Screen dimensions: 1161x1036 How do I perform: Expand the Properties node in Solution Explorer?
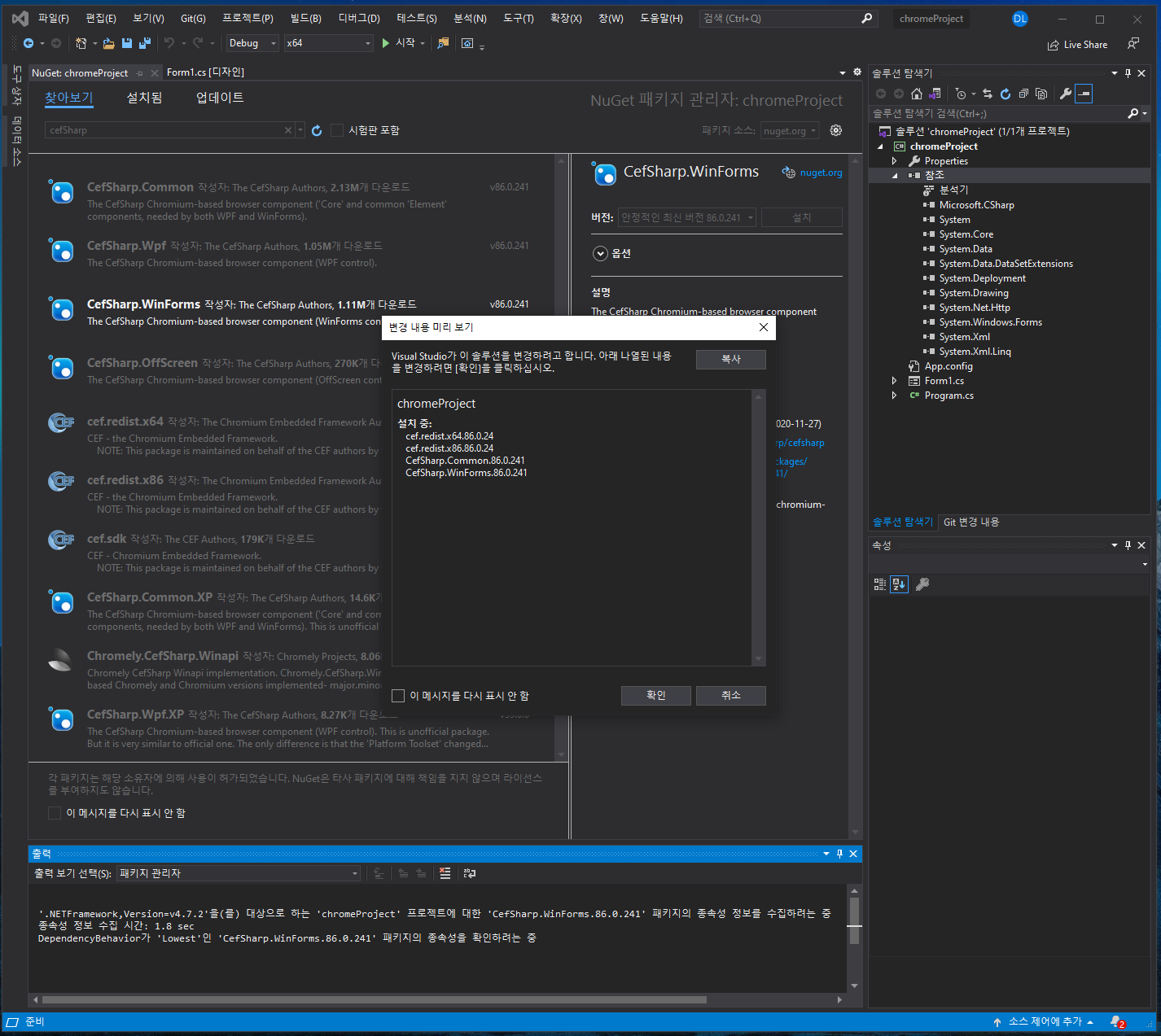pos(894,161)
